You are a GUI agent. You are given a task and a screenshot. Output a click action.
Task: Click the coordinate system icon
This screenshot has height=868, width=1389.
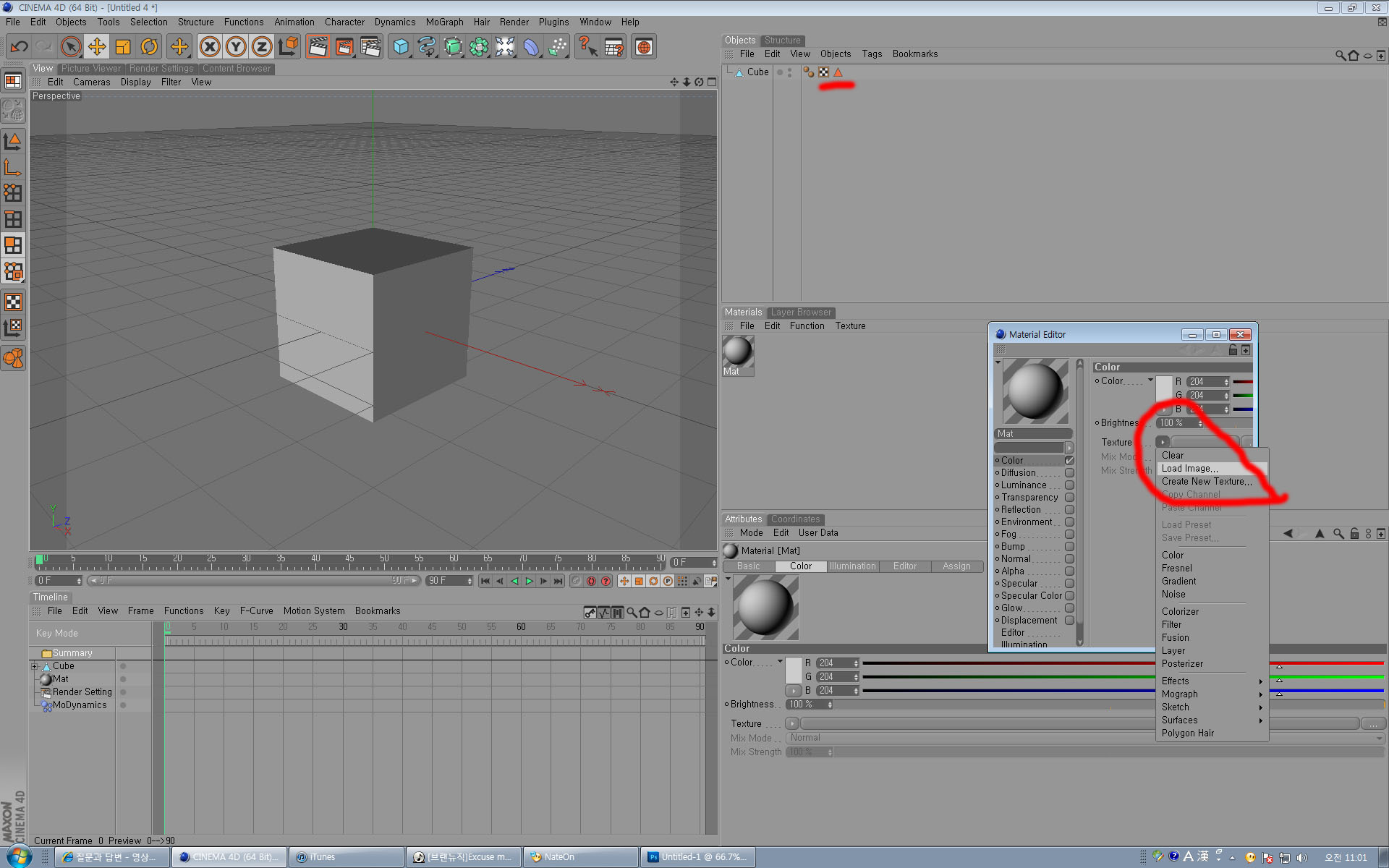[x=288, y=47]
